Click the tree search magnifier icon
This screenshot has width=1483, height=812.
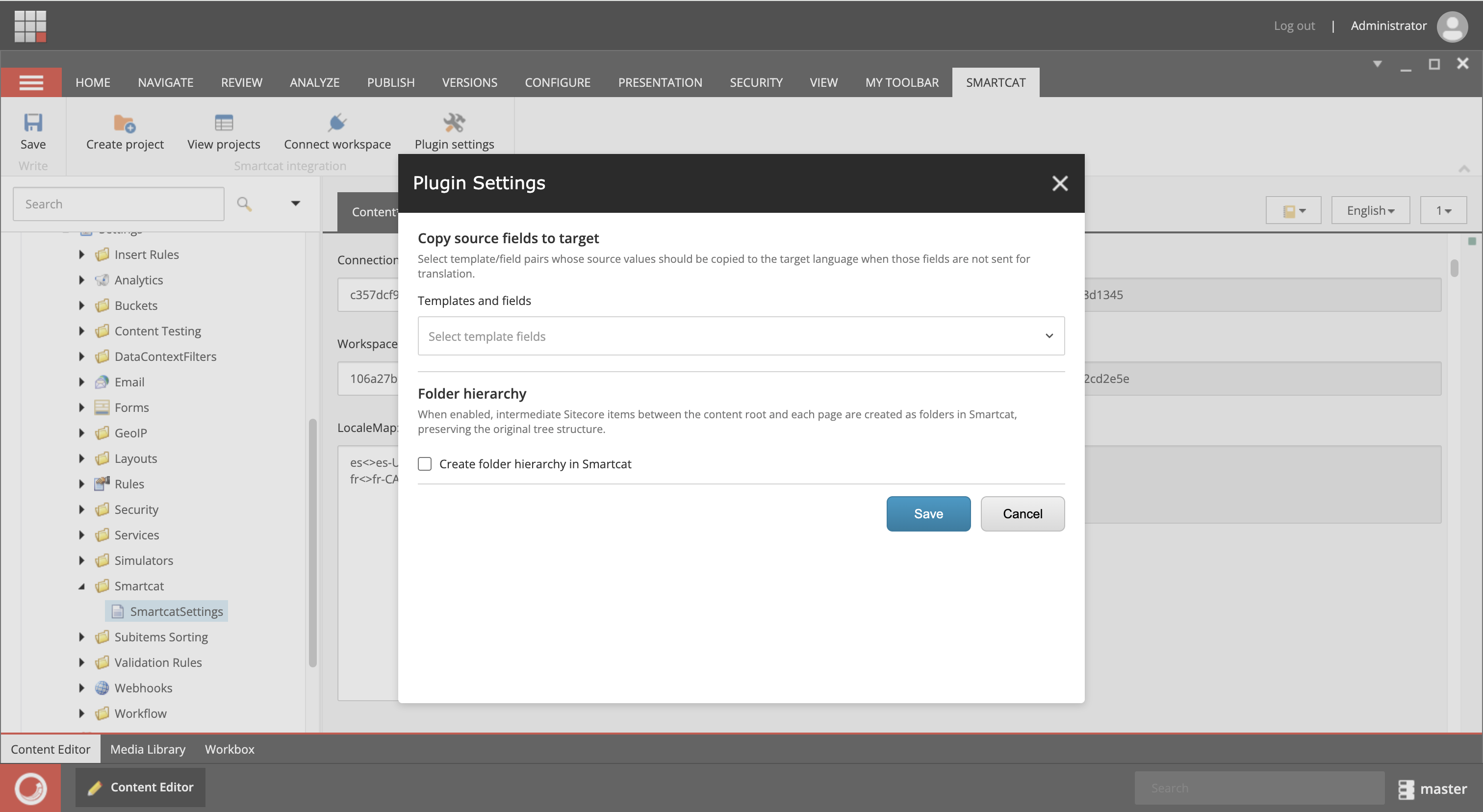pos(244,203)
